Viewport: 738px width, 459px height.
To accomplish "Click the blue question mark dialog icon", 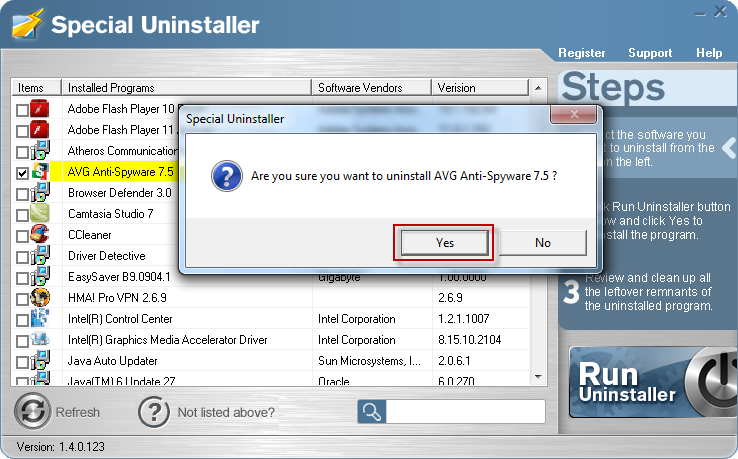I will (227, 176).
